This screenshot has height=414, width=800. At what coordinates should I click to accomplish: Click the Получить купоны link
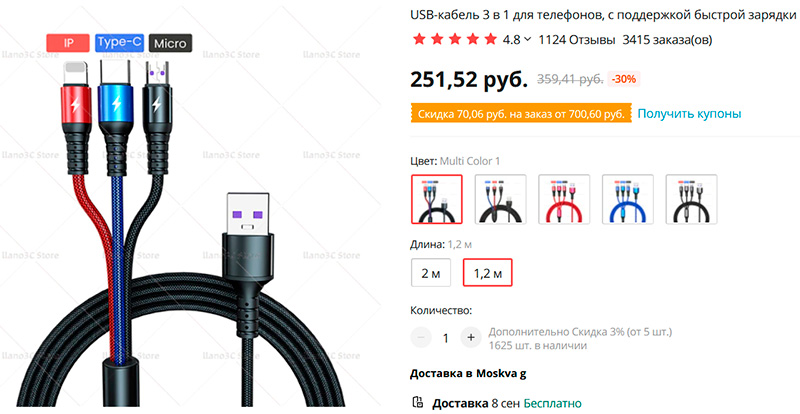(x=689, y=113)
